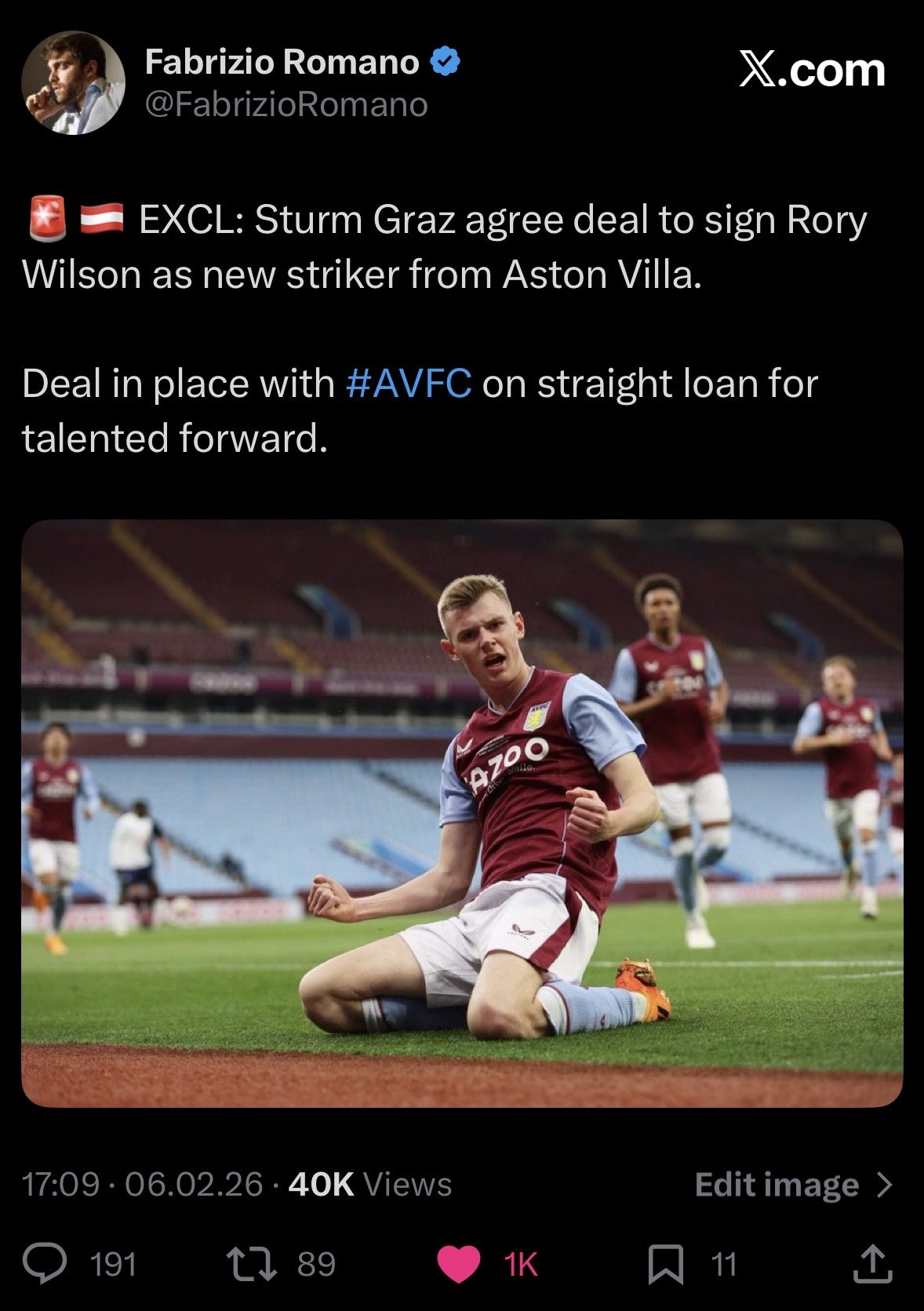This screenshot has width=924, height=1311.
Task: Click the 40K Views label
Action: tap(370, 1185)
